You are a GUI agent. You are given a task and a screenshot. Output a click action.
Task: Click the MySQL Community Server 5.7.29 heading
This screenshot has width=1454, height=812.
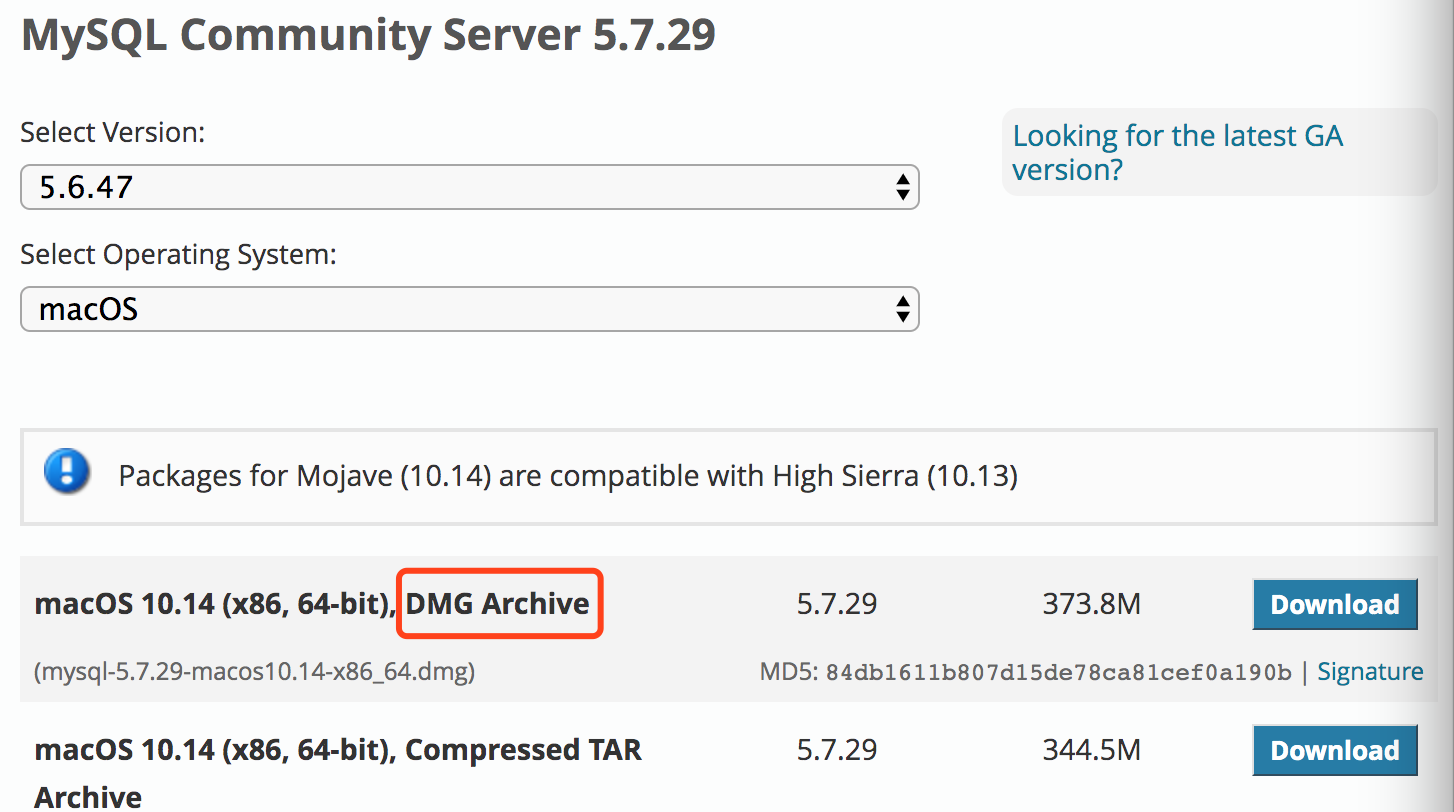coord(368,36)
